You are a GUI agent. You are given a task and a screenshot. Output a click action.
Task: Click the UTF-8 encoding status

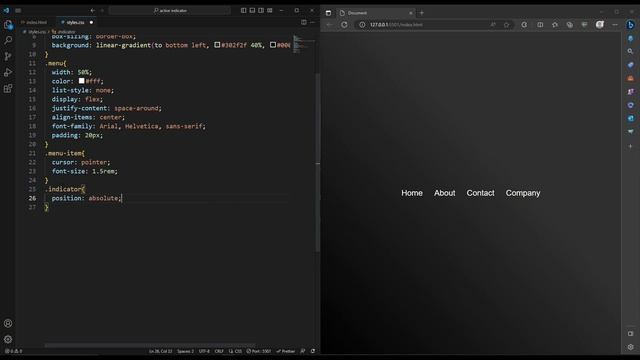[x=204, y=351]
